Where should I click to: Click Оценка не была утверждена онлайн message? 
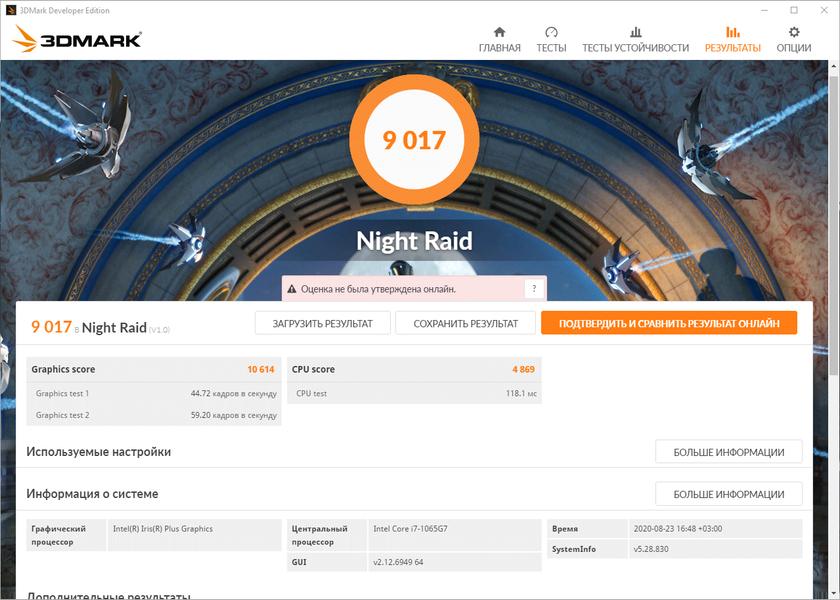378,289
